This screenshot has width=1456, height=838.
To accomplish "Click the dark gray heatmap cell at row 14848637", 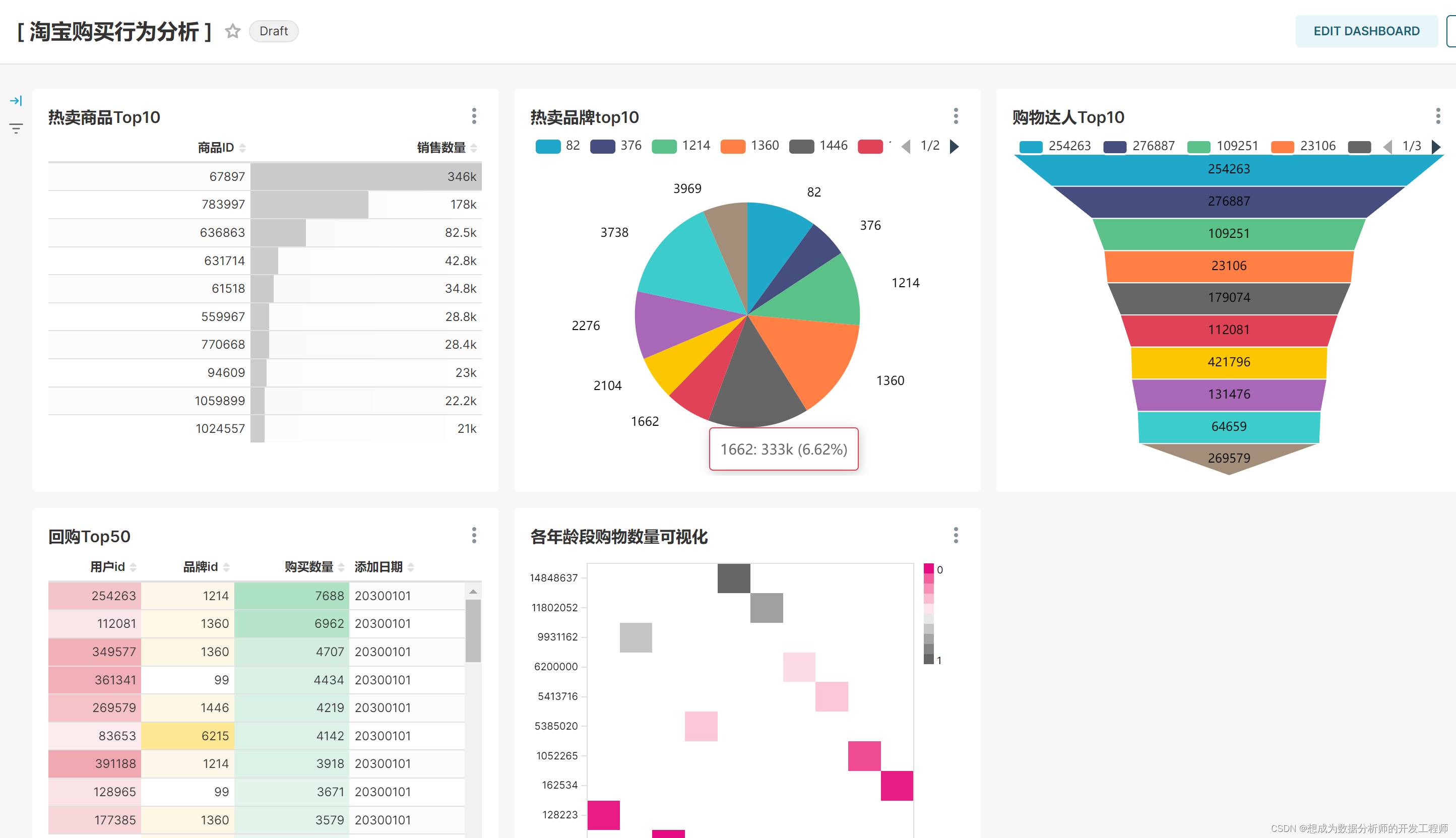I will [734, 578].
